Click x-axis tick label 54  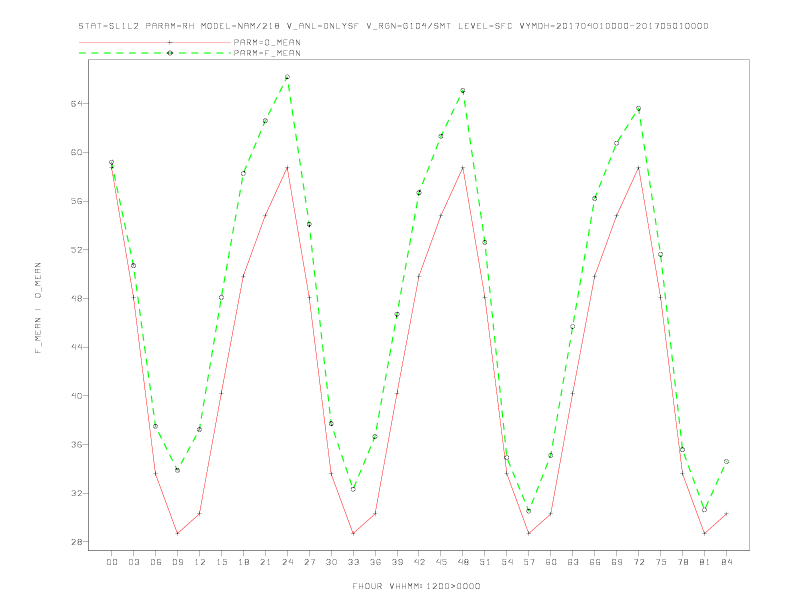pos(507,562)
